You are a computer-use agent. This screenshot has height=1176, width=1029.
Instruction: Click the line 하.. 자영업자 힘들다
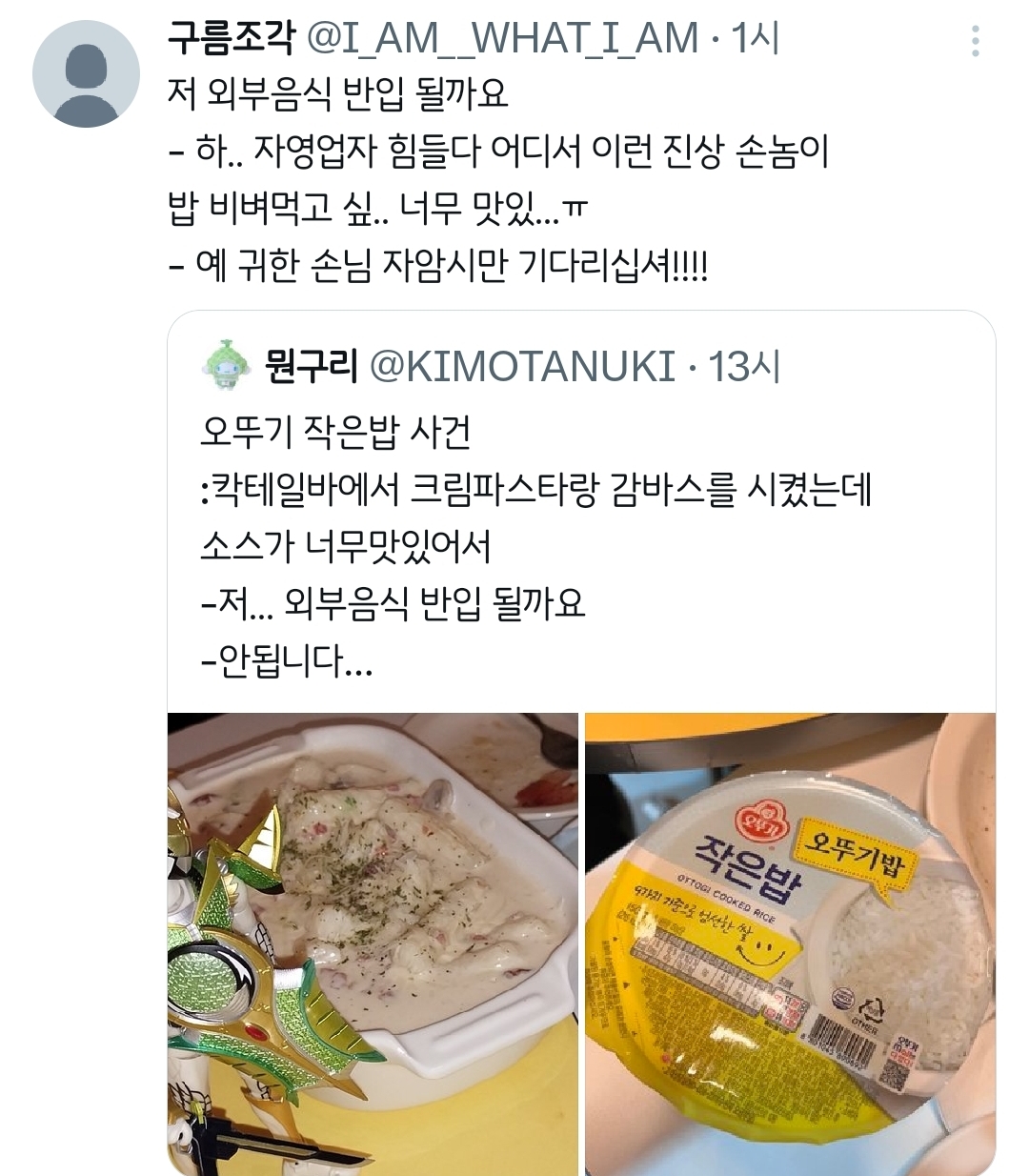pyautogui.click(x=498, y=151)
